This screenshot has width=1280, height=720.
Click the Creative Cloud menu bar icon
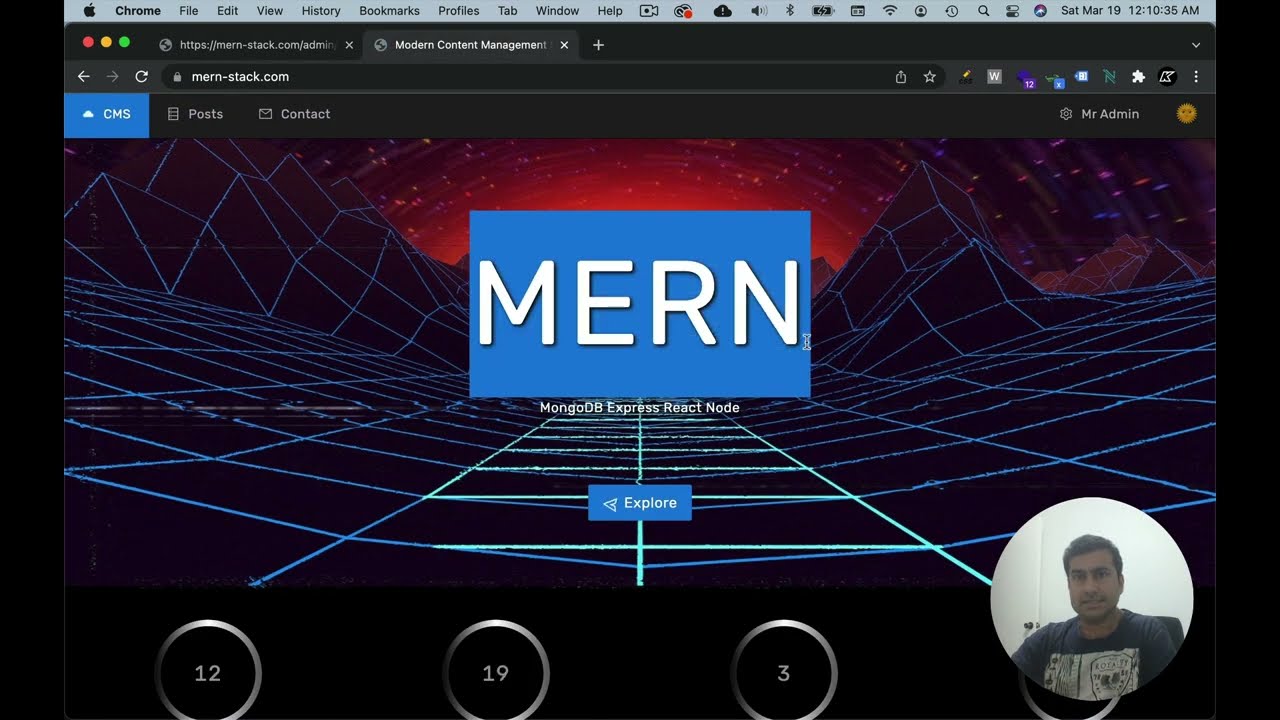tap(684, 11)
